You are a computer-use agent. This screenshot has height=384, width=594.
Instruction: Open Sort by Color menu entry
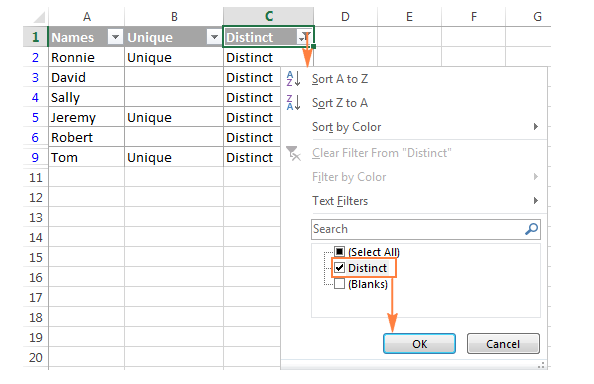414,127
